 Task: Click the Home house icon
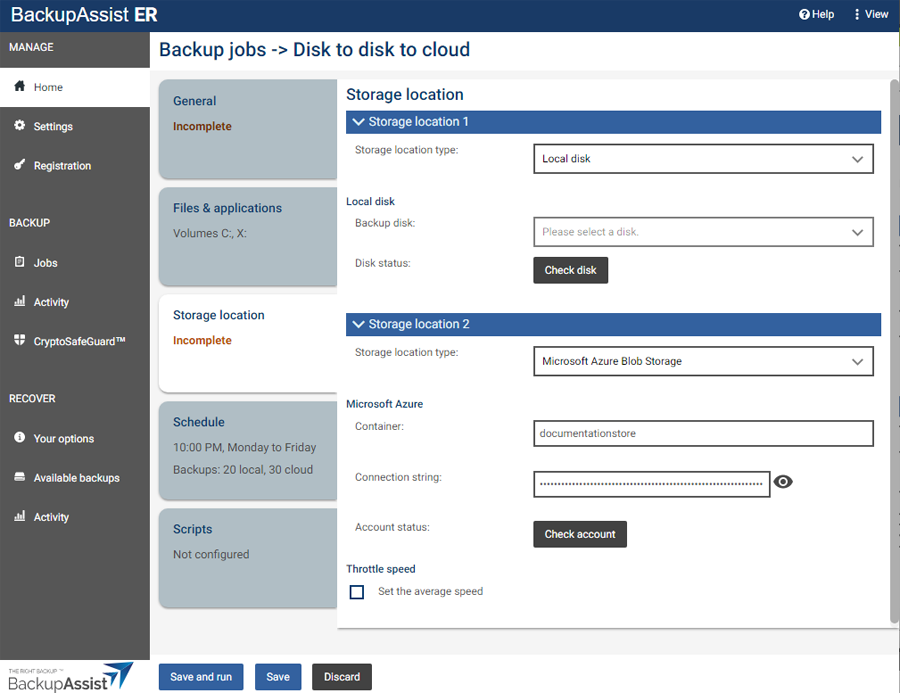[20, 86]
